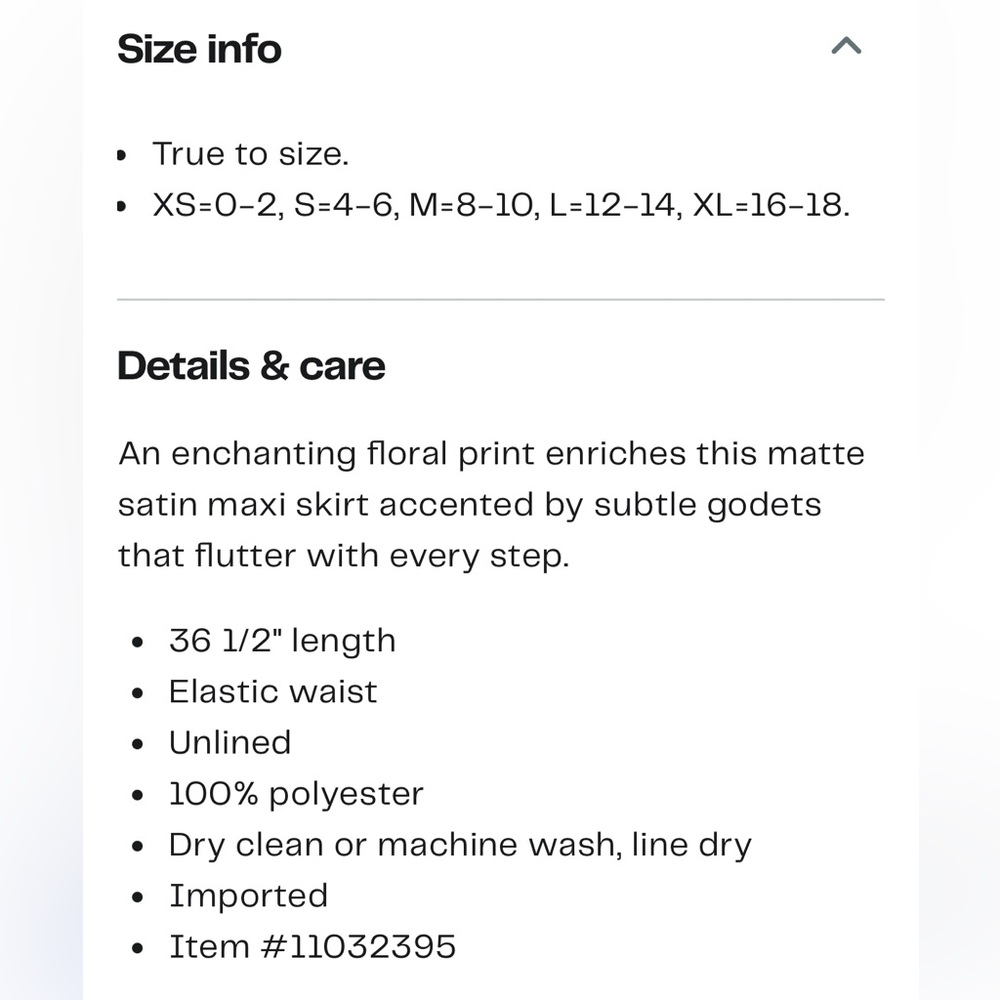The image size is (1000, 1000).
Task: Click the Unlined list item
Action: pos(230,742)
